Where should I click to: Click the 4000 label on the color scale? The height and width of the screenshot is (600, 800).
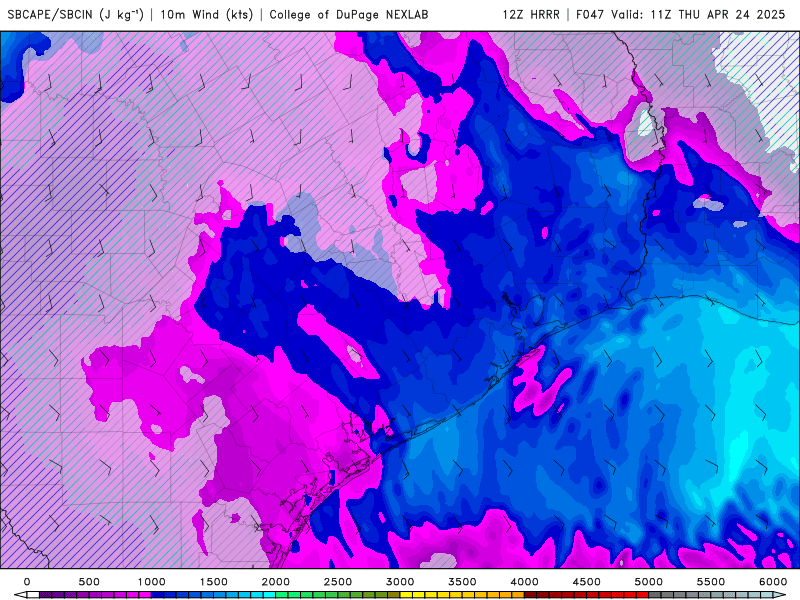pos(524,582)
